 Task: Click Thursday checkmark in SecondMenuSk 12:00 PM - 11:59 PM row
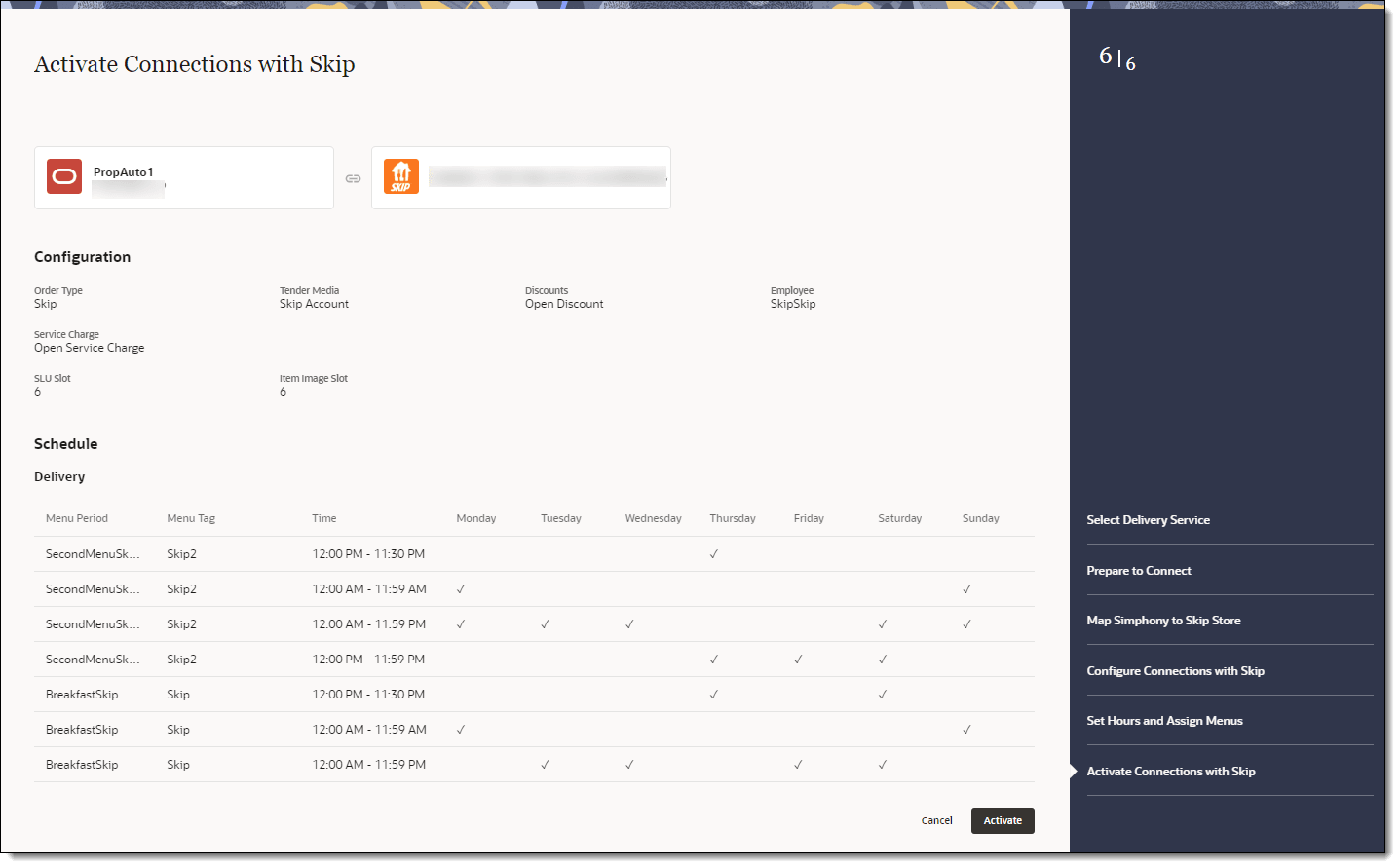[x=714, y=660]
